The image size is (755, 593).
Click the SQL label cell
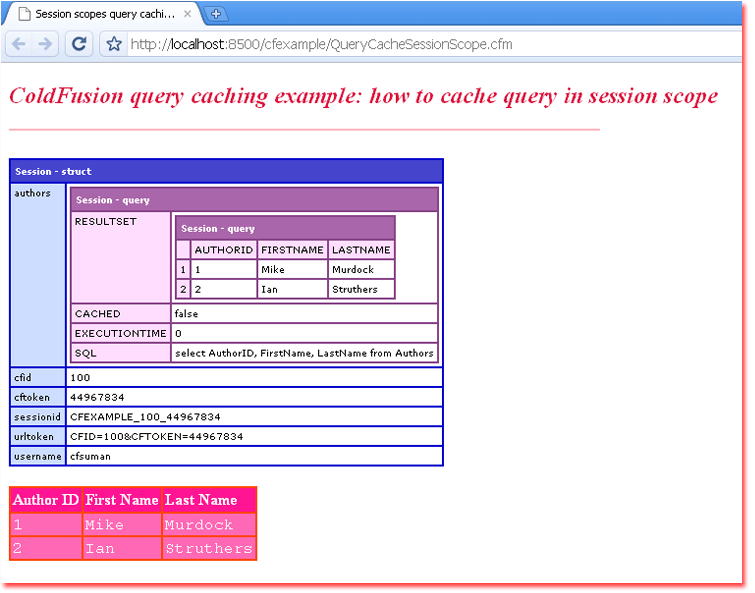pos(121,353)
